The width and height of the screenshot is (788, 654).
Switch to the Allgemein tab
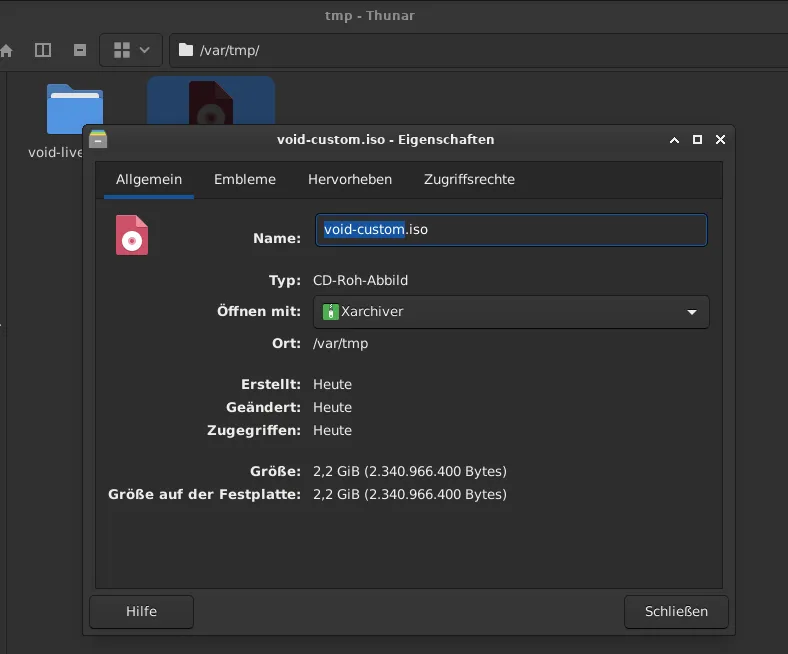coord(149,180)
